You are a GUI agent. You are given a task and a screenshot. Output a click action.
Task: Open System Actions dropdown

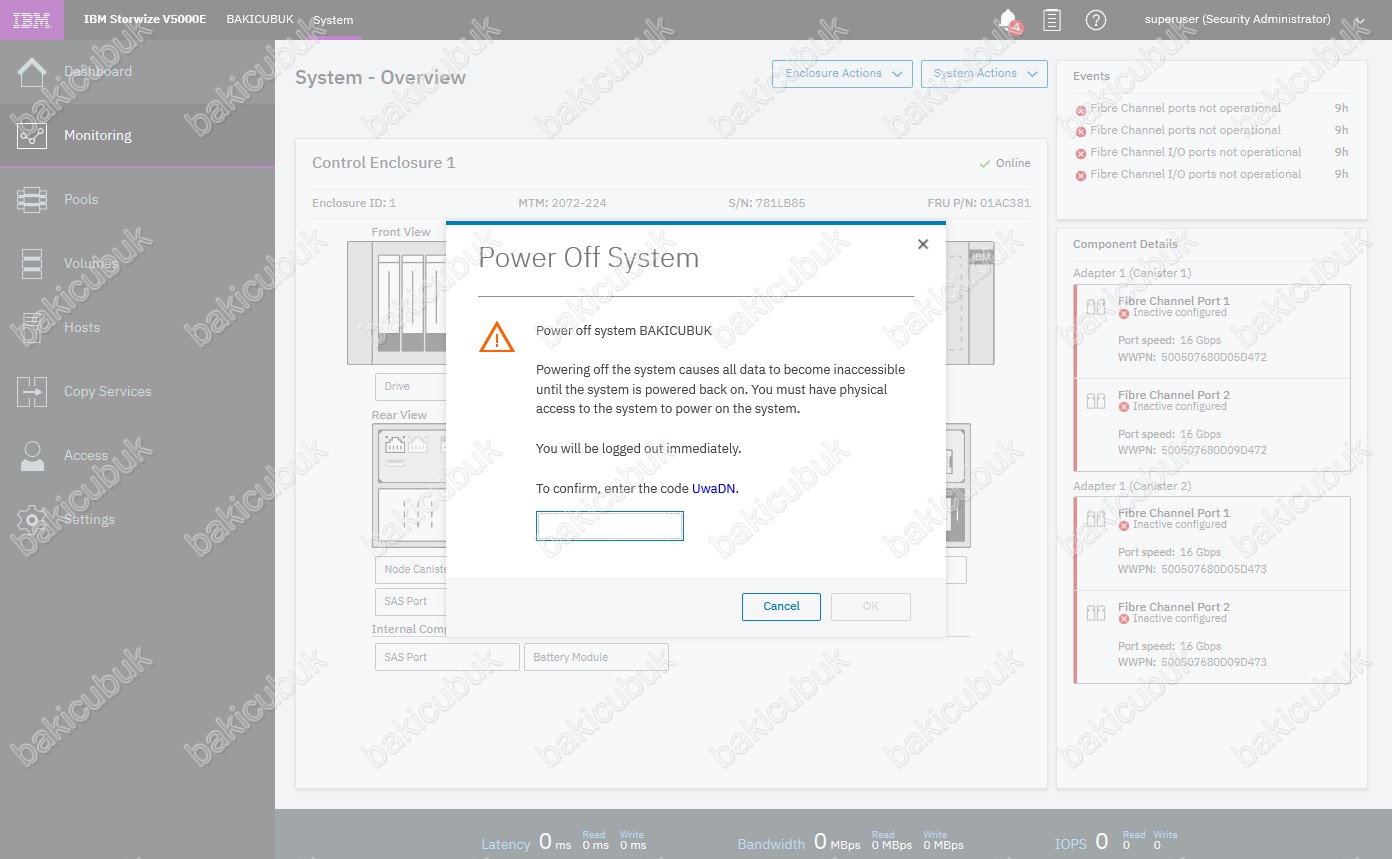(x=984, y=74)
